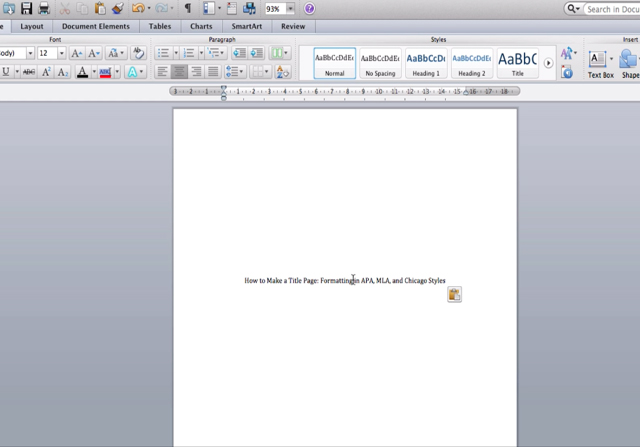
Task: Sort text with the A-Z icon
Action: 282,72
